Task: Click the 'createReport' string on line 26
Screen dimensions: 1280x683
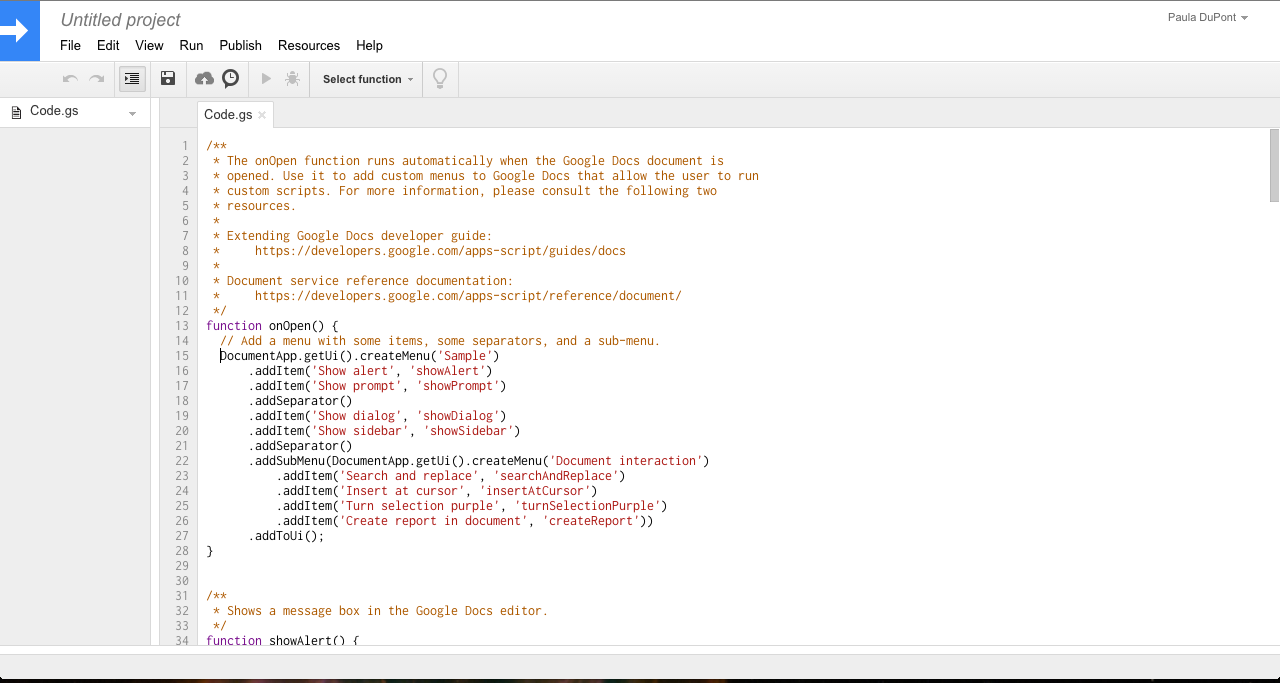Action: point(591,521)
